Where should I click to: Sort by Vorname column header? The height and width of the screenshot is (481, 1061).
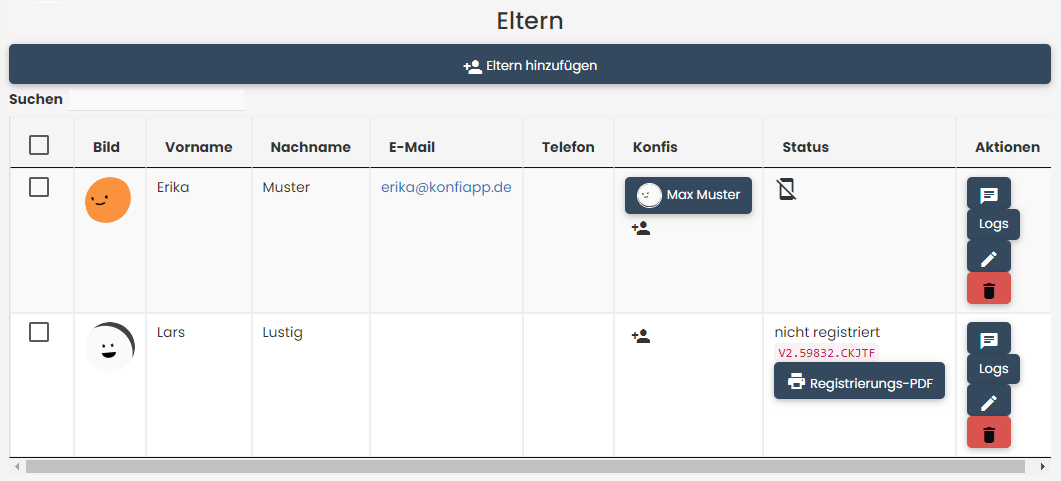[x=199, y=147]
